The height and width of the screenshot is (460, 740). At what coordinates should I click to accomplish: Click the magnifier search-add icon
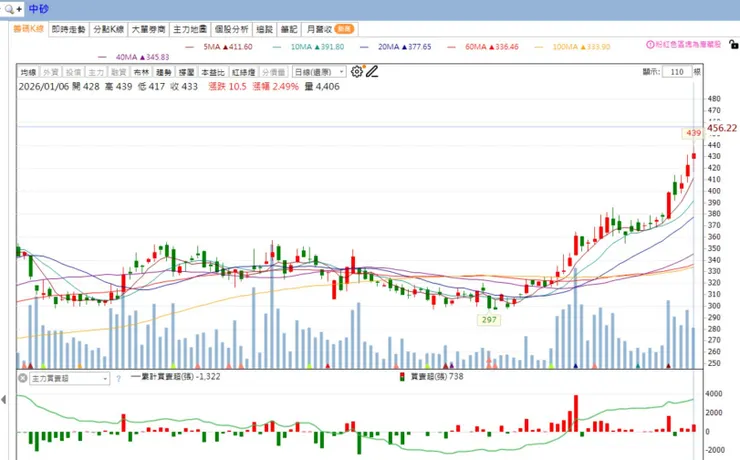[x=13, y=9]
